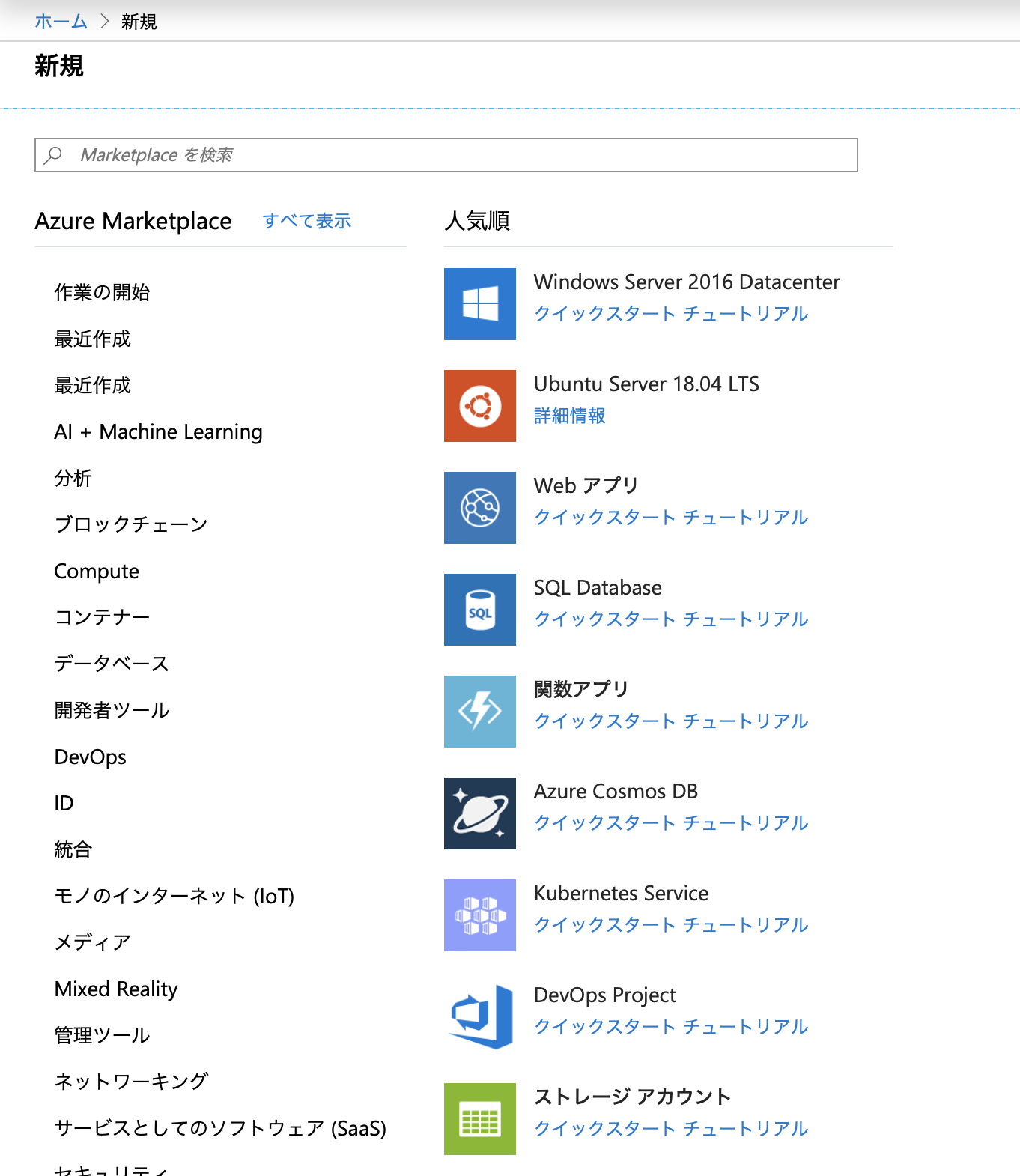Open Azure Cosmos DB クイックスタート チュートリアル link
The image size is (1020, 1176).
coord(671,823)
